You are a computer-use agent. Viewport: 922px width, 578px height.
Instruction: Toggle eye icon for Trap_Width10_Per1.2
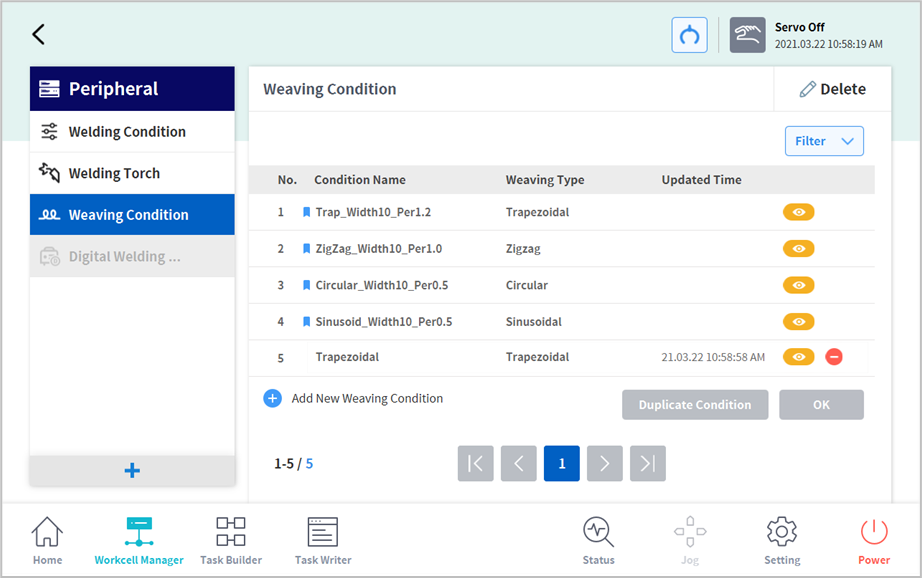[798, 212]
